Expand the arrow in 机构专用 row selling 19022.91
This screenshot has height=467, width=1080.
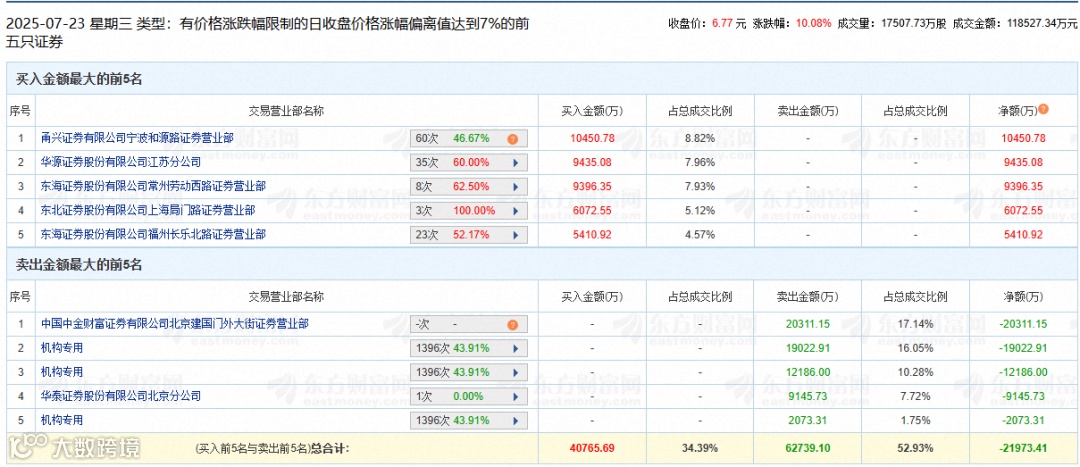pyautogui.click(x=515, y=349)
